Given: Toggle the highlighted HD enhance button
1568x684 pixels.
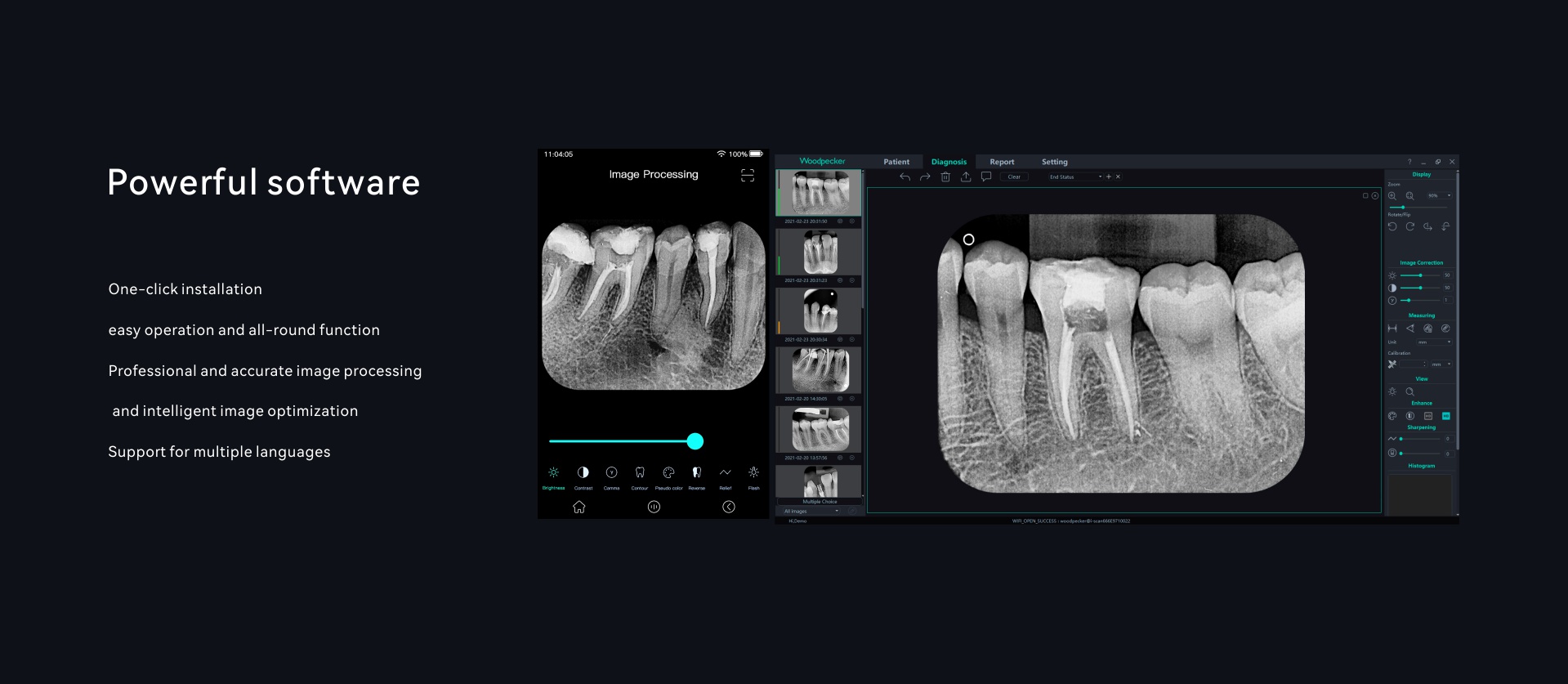Looking at the screenshot, I should 1445,416.
